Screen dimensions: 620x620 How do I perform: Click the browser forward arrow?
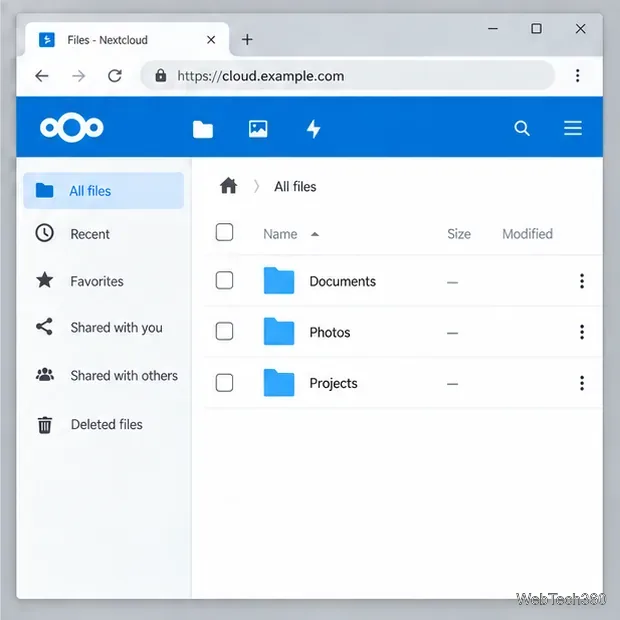(x=79, y=76)
